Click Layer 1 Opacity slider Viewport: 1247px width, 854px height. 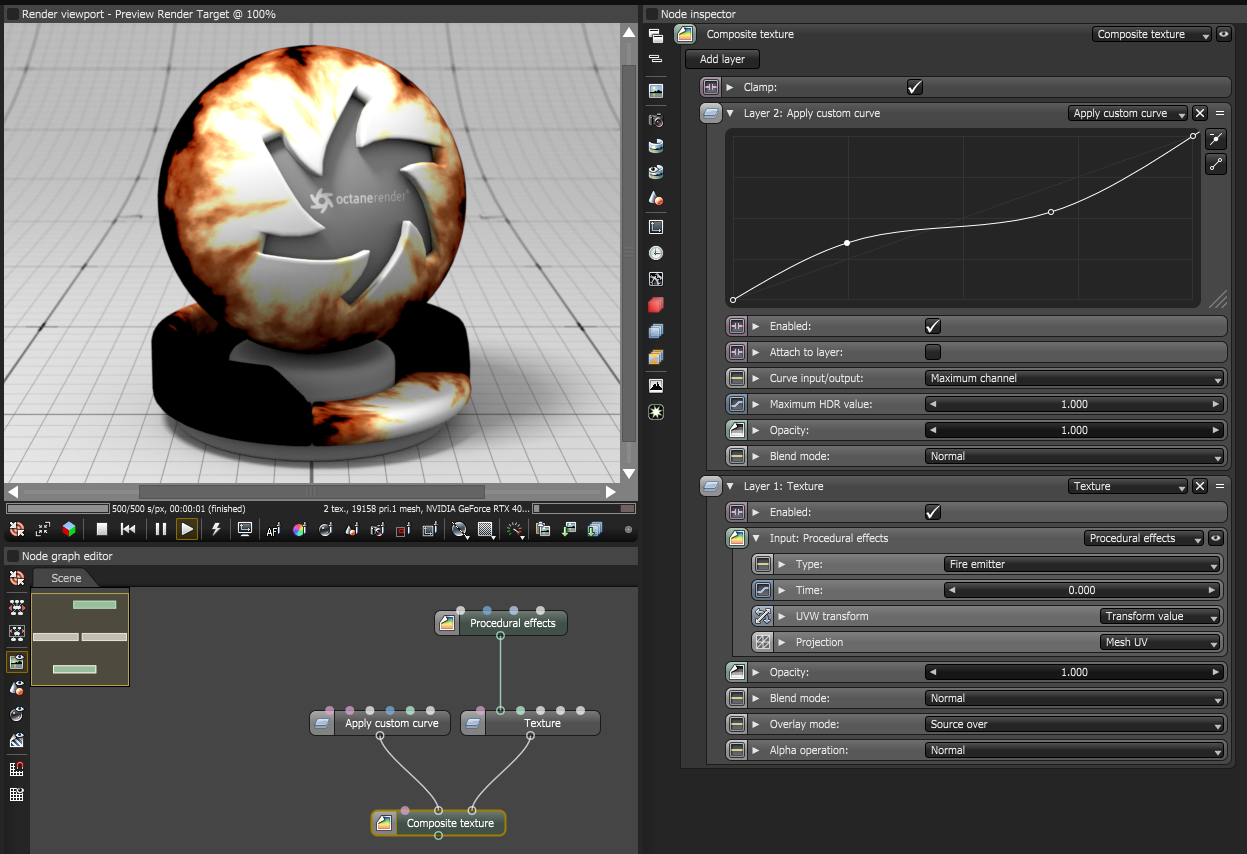[1075, 672]
